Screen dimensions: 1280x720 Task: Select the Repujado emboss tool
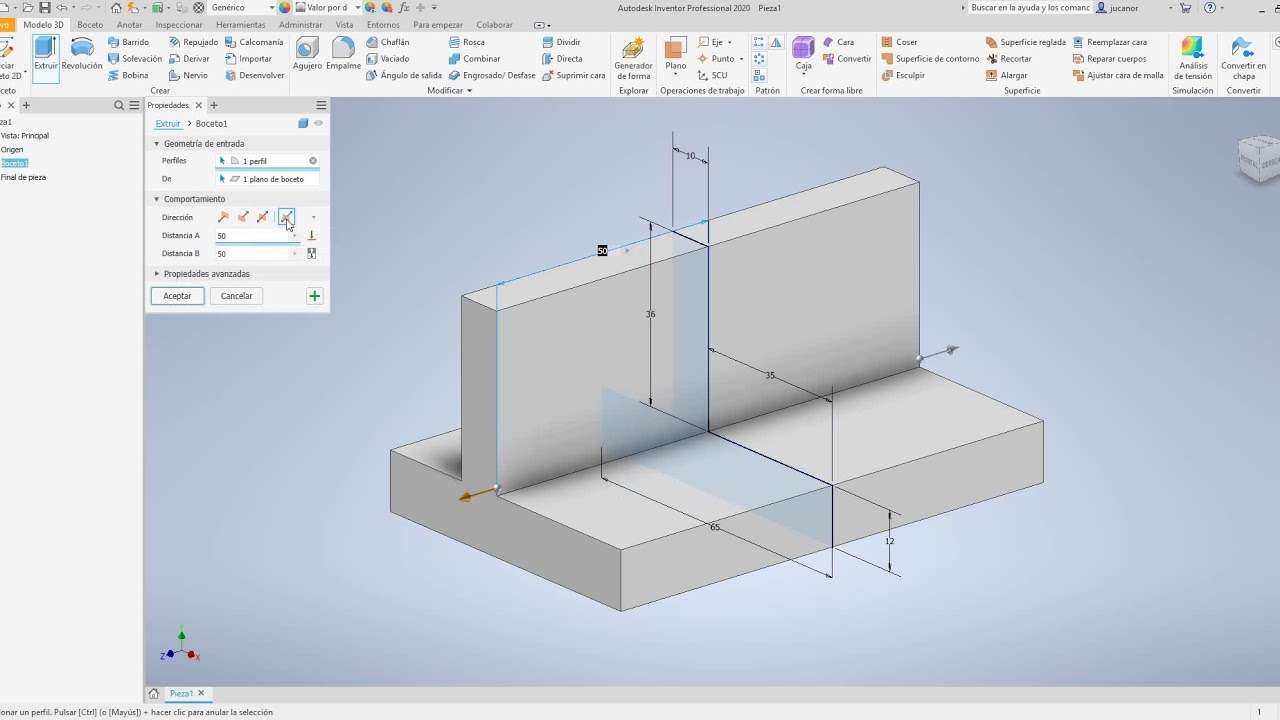[x=193, y=43]
